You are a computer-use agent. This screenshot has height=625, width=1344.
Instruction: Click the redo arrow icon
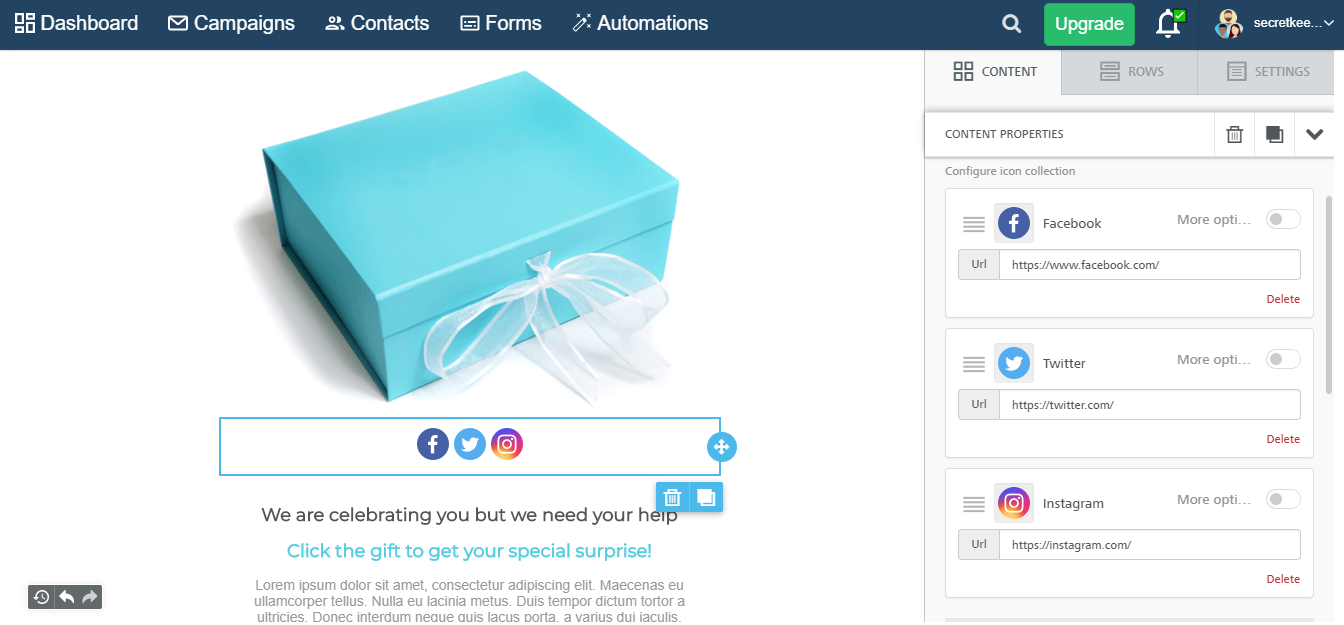pos(90,597)
